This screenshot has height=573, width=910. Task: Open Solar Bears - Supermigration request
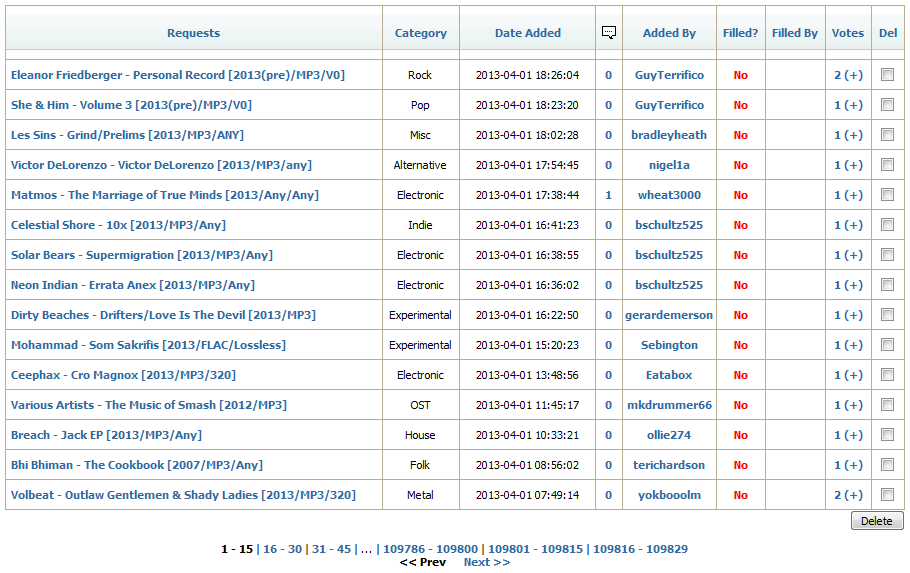point(142,255)
